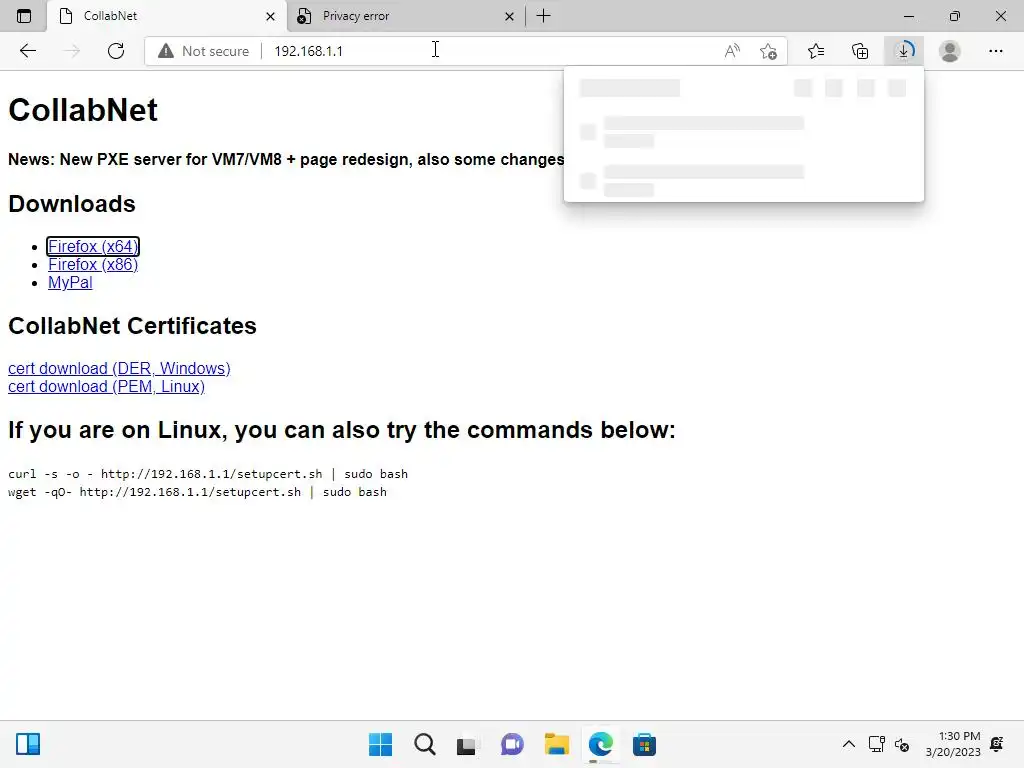Switch to the CollabNet tab

(x=167, y=16)
